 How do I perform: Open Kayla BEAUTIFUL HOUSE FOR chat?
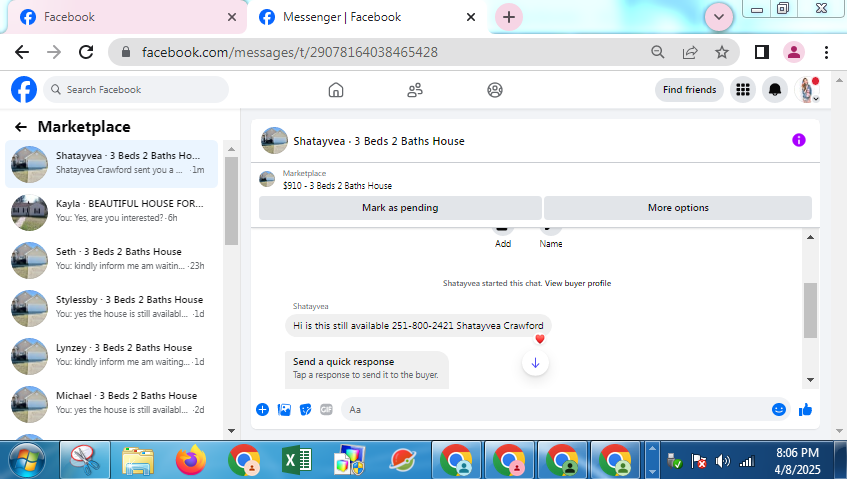coord(112,212)
